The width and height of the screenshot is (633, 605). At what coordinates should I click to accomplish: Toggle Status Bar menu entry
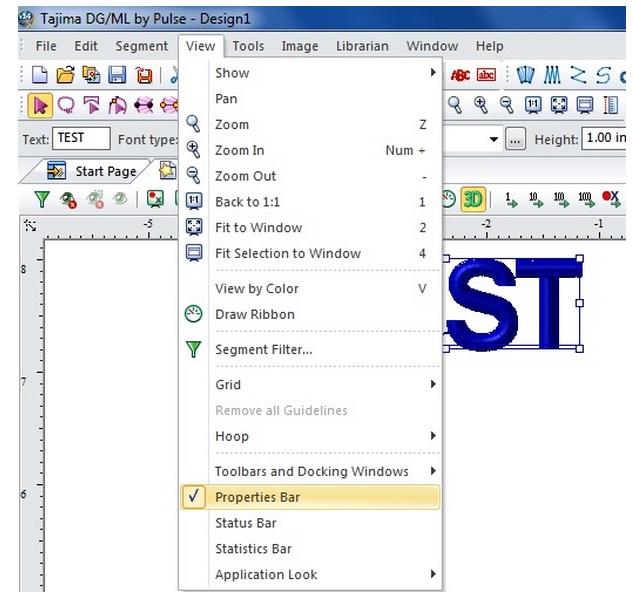310,523
